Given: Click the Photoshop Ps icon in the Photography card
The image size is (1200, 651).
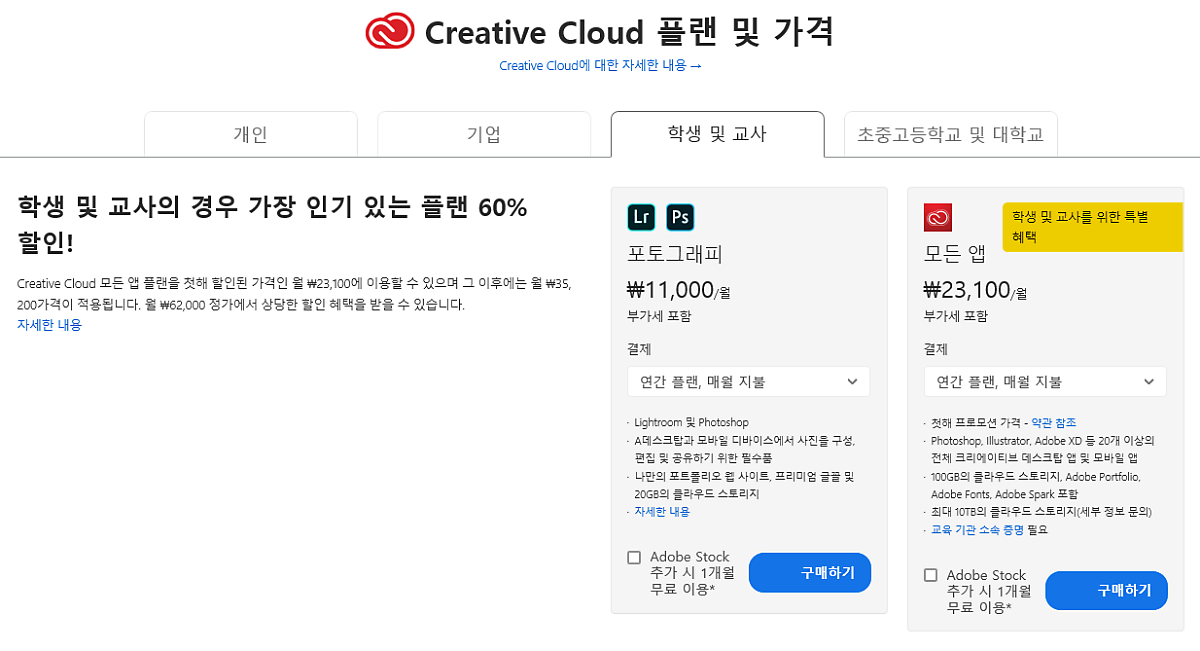Looking at the screenshot, I should [x=680, y=217].
